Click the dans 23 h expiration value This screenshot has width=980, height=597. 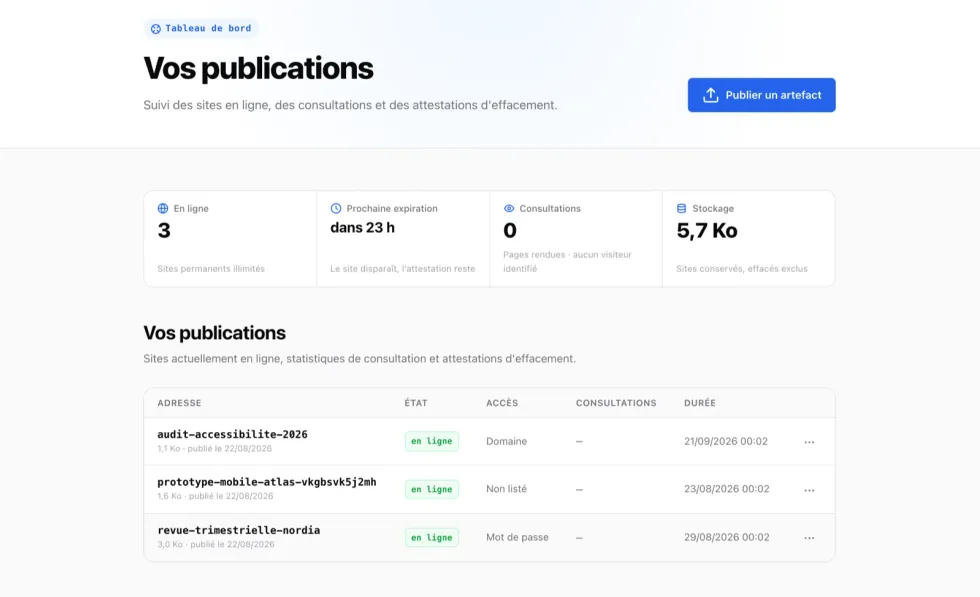click(362, 228)
